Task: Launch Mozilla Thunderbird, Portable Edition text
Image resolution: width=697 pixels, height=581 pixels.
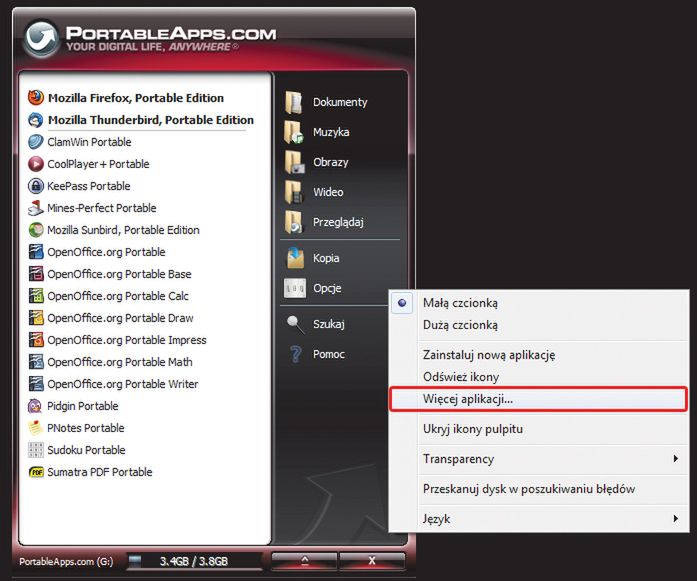Action: (x=151, y=120)
